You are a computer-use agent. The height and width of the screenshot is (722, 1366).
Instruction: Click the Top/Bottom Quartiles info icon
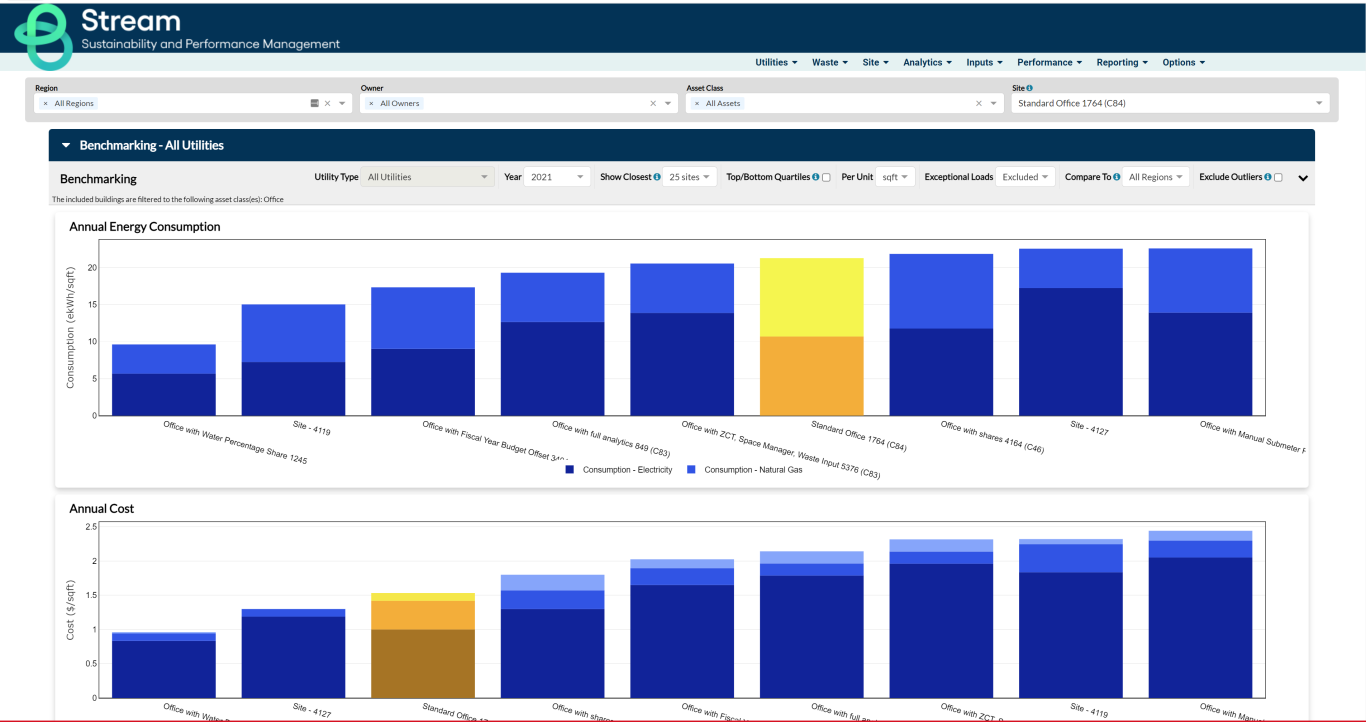tap(817, 177)
